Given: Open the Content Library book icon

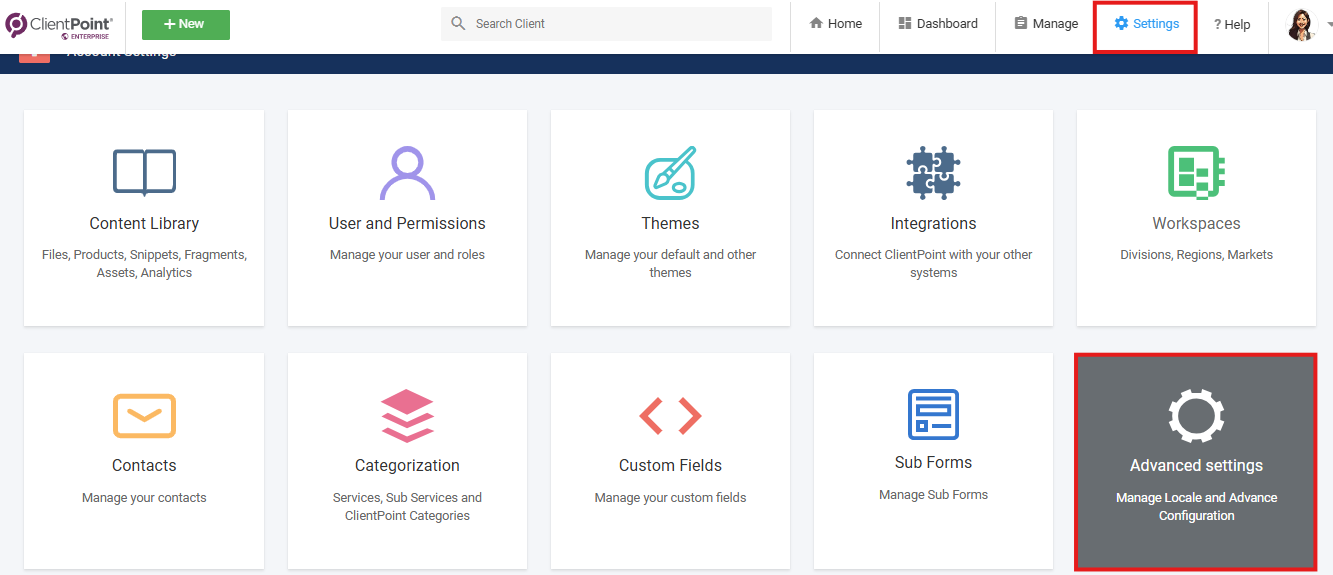Looking at the screenshot, I should pos(144,172).
